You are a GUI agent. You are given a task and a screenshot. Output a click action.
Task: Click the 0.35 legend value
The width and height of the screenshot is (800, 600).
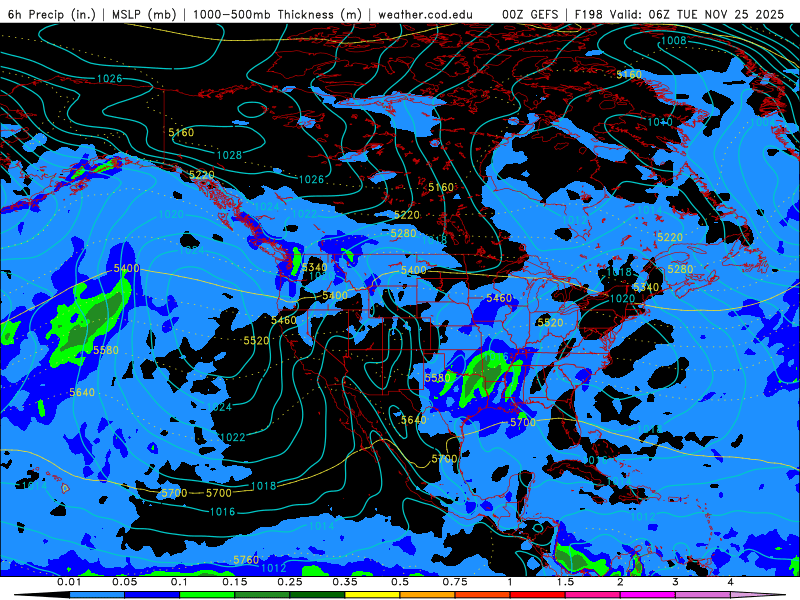pos(344,582)
